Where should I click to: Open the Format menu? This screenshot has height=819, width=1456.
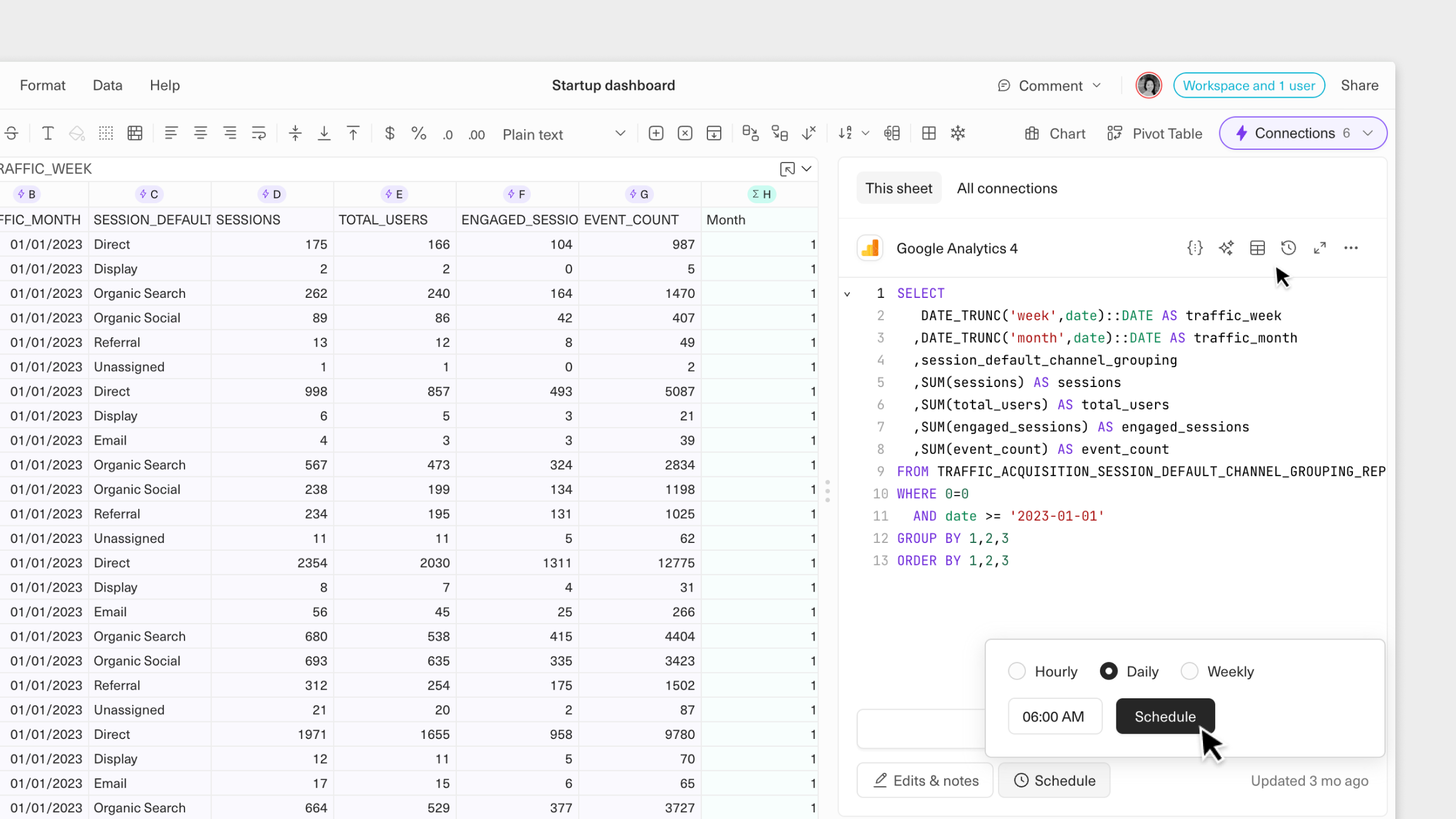coord(42,86)
